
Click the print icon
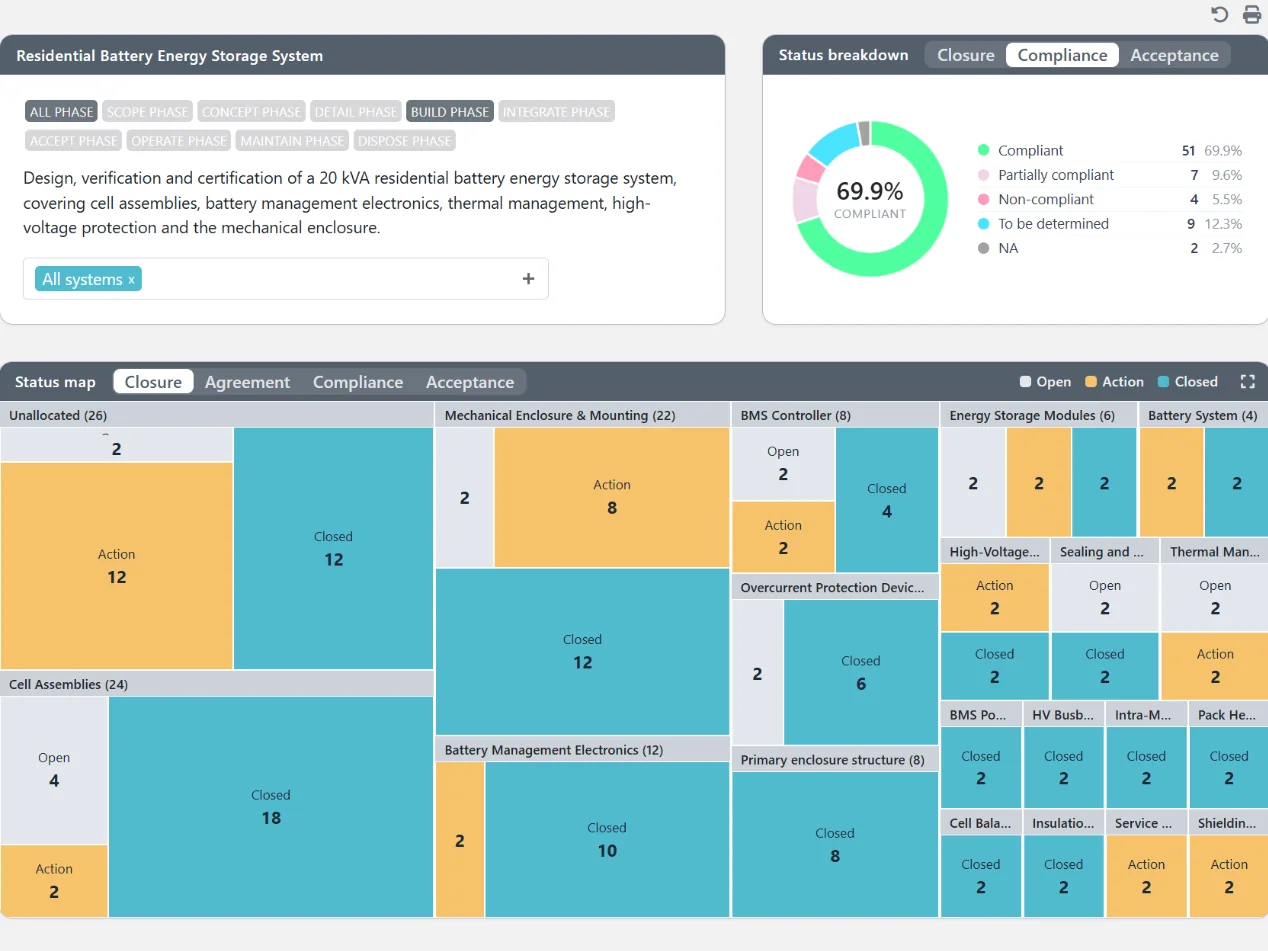click(1251, 14)
